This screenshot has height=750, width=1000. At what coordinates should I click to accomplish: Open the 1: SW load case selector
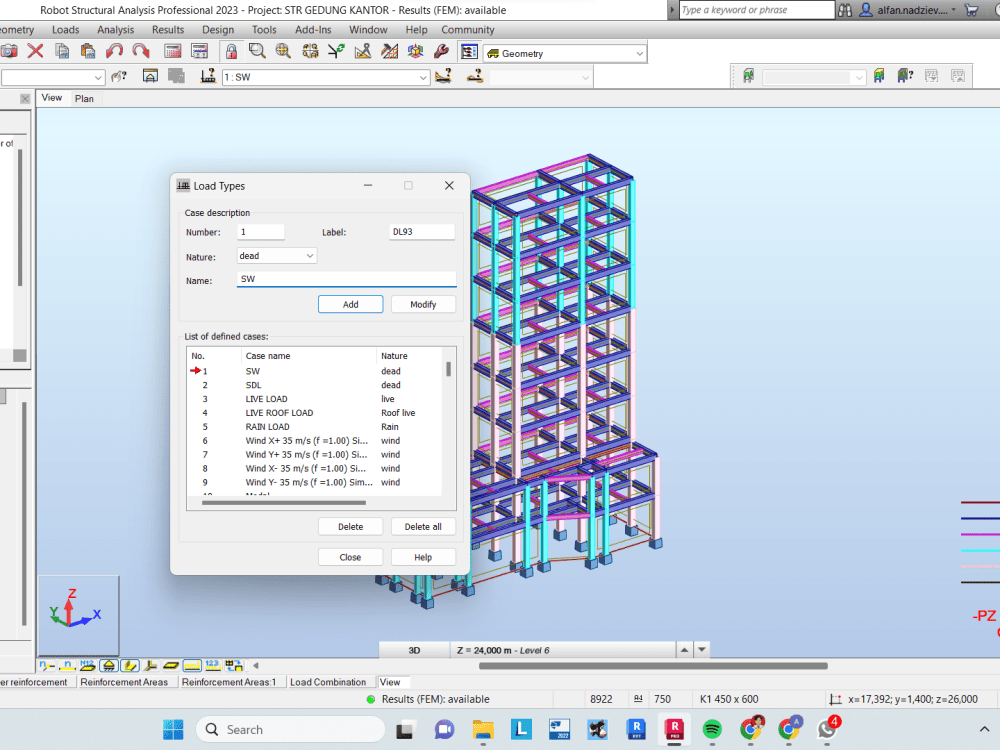tap(425, 76)
